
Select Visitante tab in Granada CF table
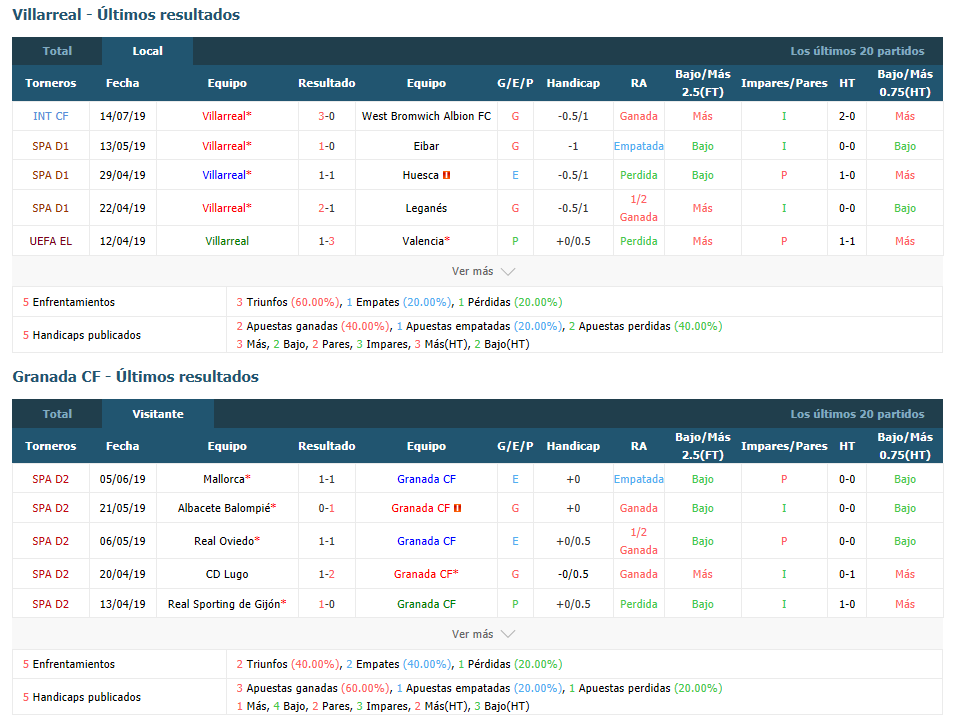[158, 414]
